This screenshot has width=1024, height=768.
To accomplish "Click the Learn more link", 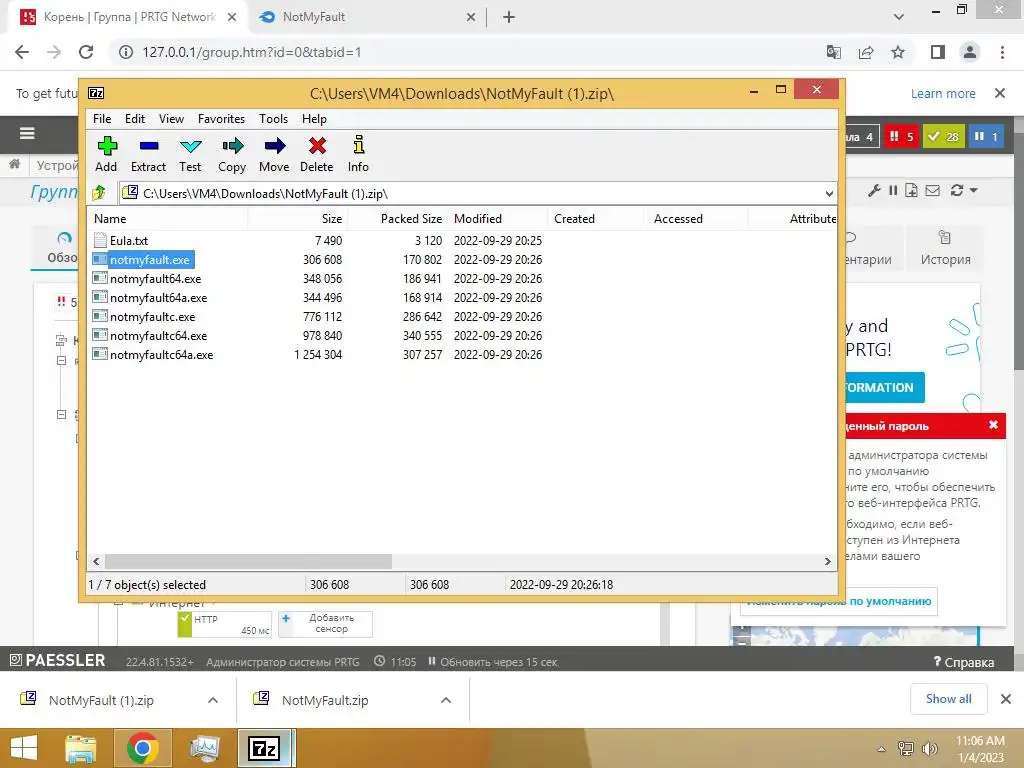I will point(943,94).
